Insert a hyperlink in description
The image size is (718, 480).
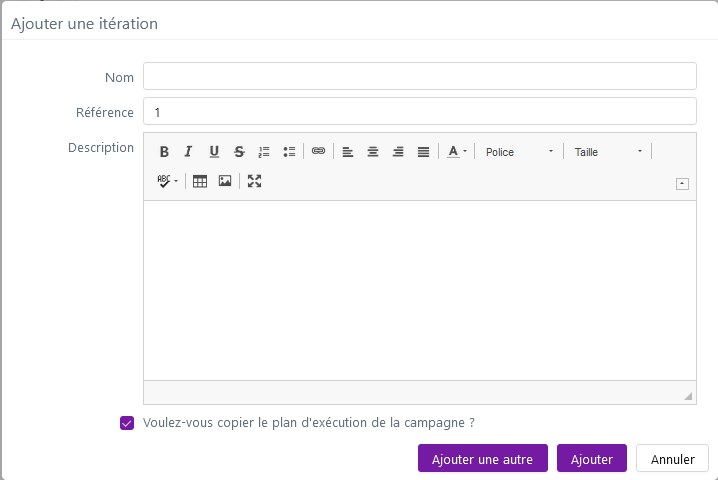click(x=318, y=151)
